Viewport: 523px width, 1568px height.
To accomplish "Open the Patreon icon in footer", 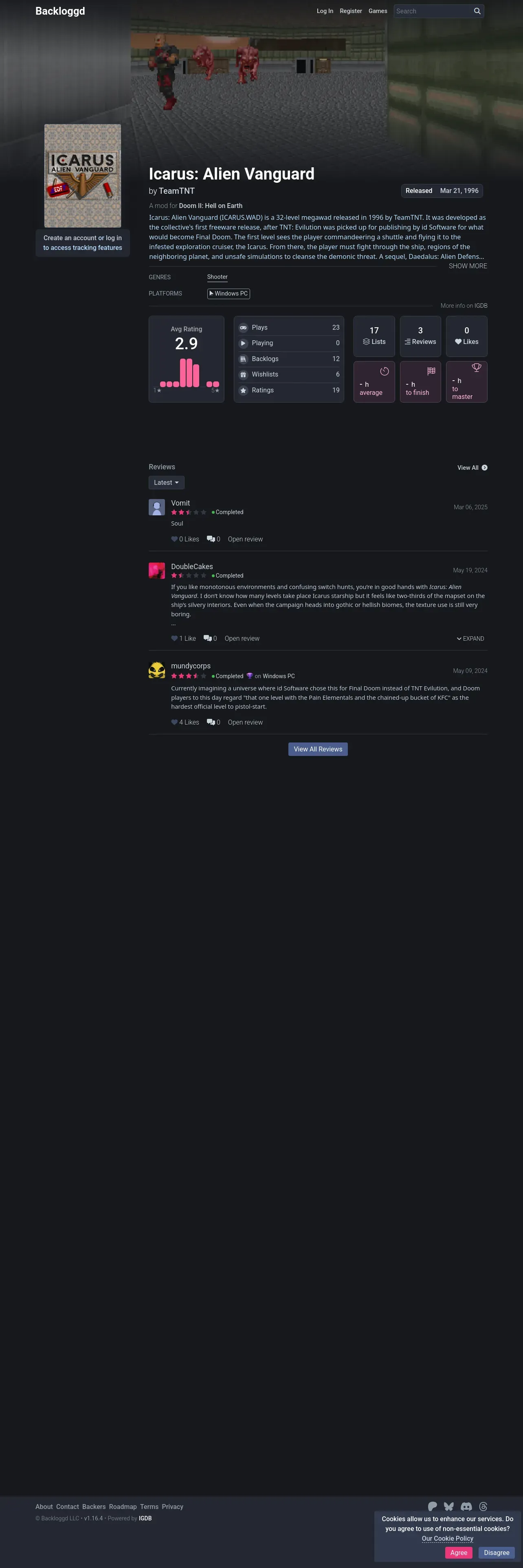I will pos(432,1507).
